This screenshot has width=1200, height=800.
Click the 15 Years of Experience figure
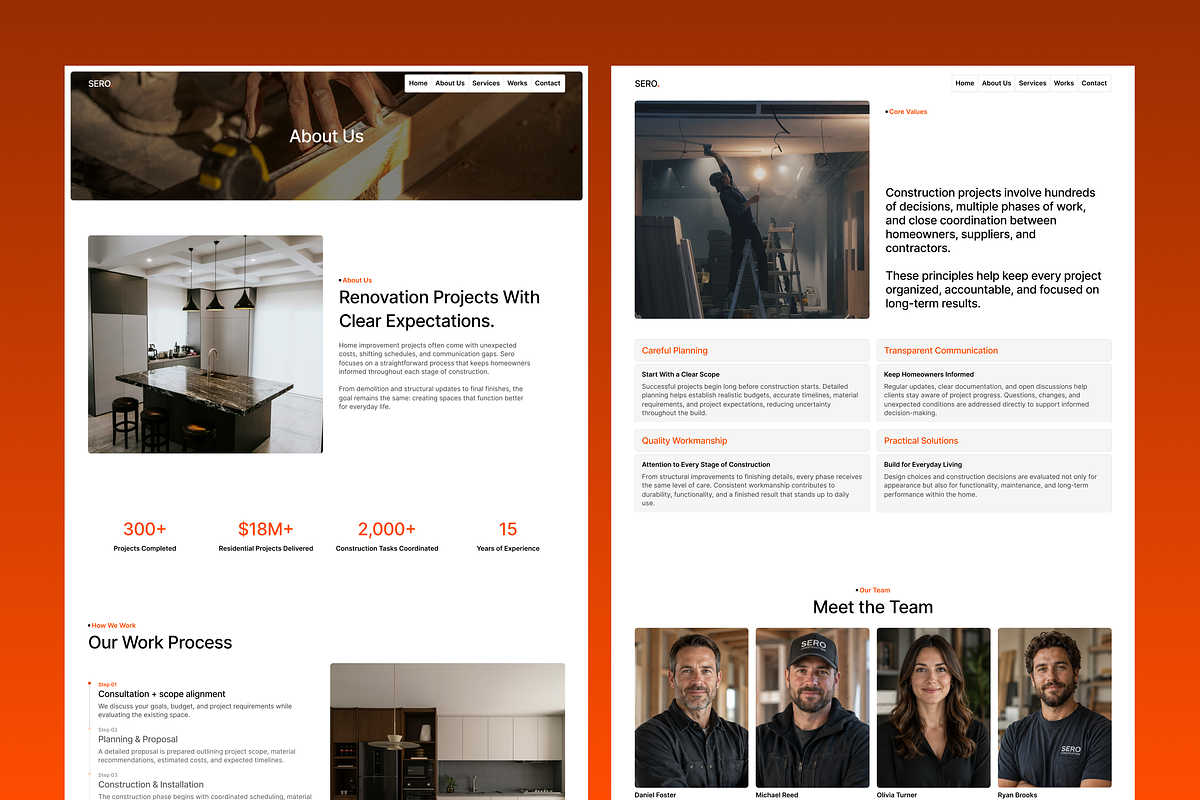coord(508,529)
